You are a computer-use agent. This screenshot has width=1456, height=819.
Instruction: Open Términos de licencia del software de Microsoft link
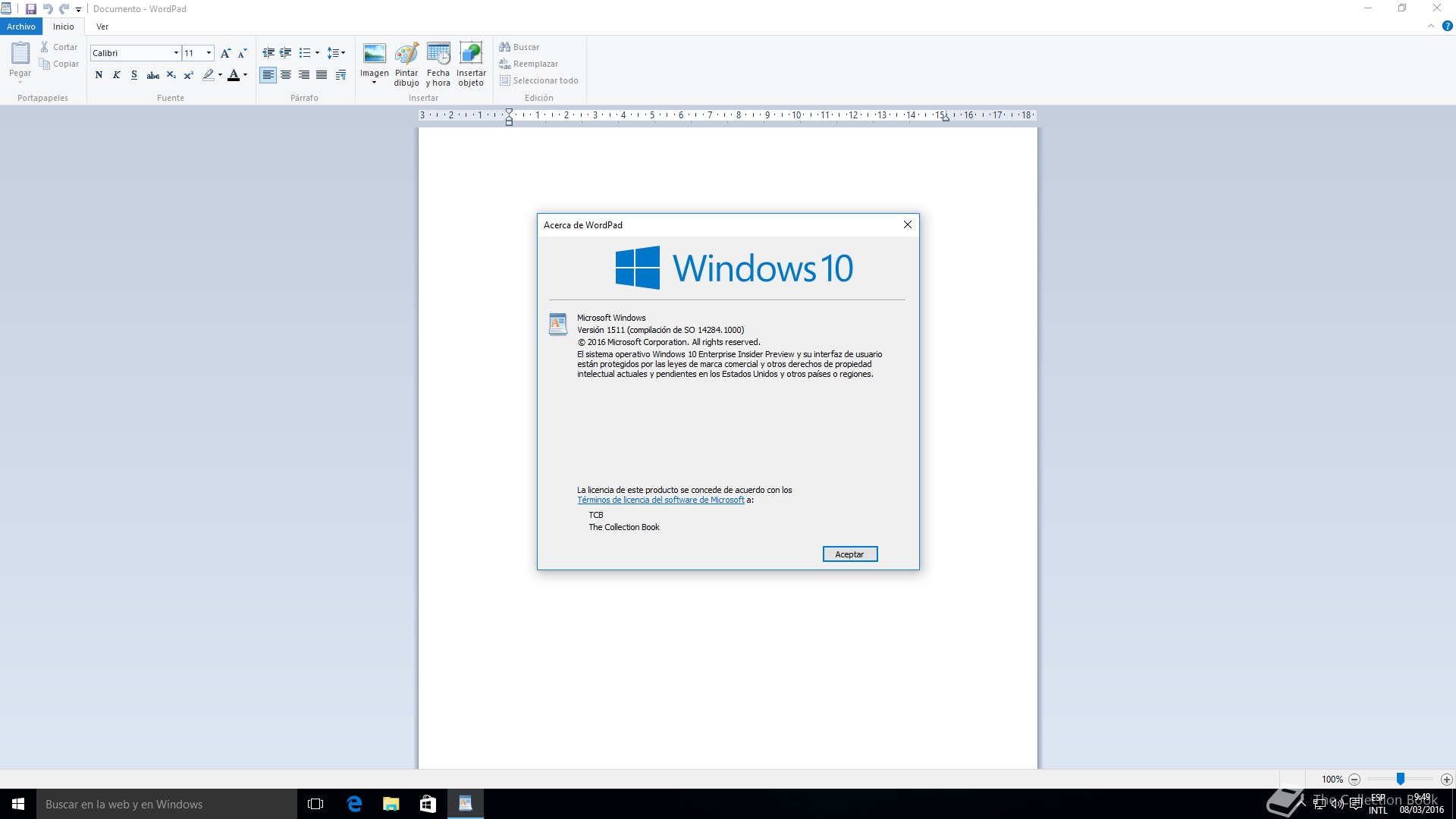pos(661,500)
